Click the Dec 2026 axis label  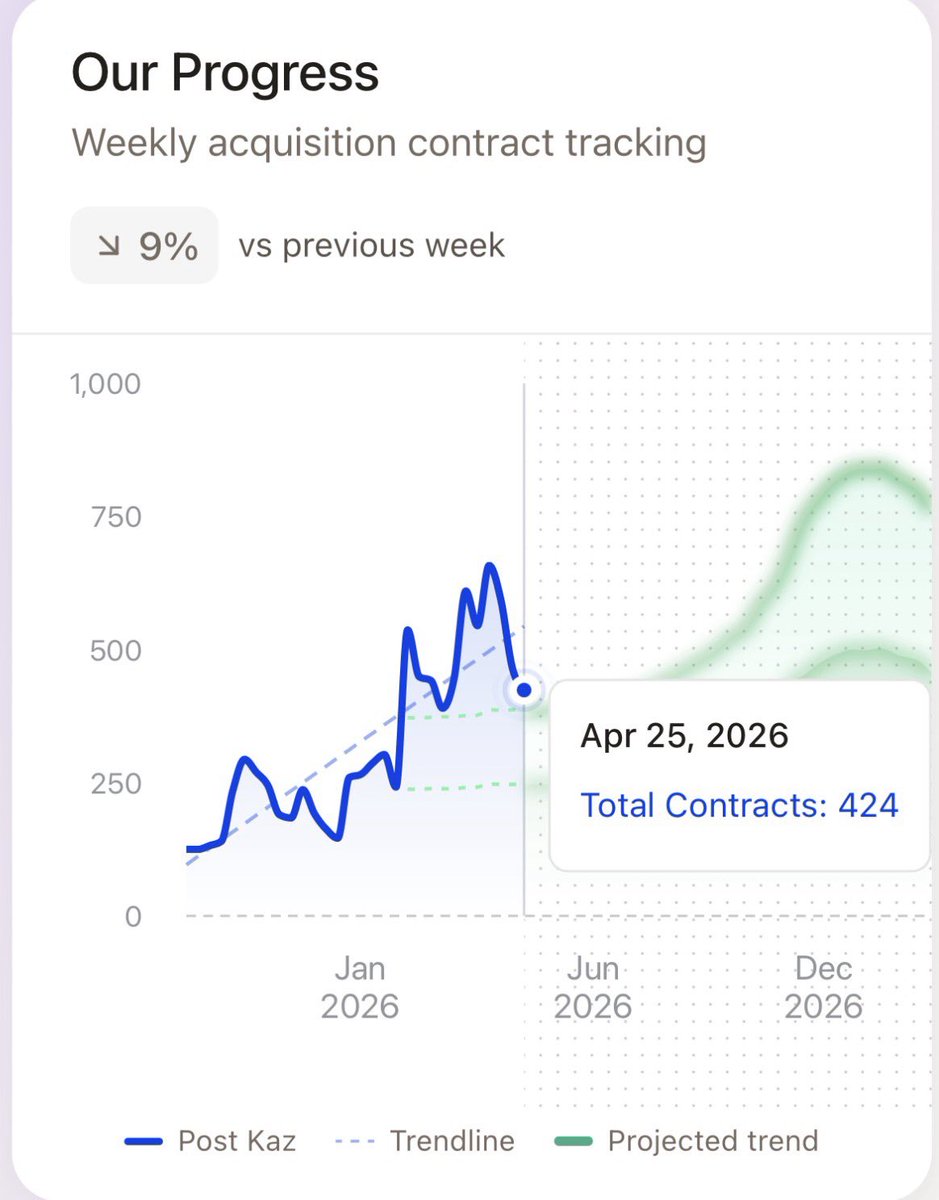(823, 986)
